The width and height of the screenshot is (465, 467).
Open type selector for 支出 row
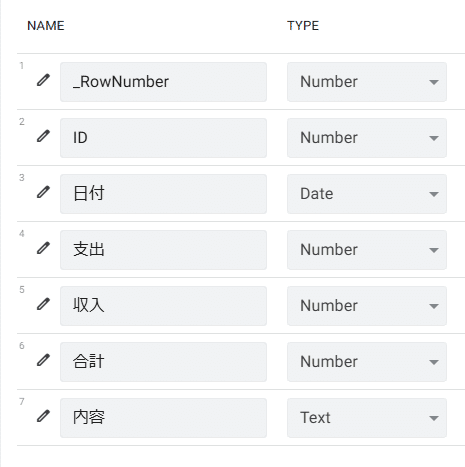coord(367,250)
